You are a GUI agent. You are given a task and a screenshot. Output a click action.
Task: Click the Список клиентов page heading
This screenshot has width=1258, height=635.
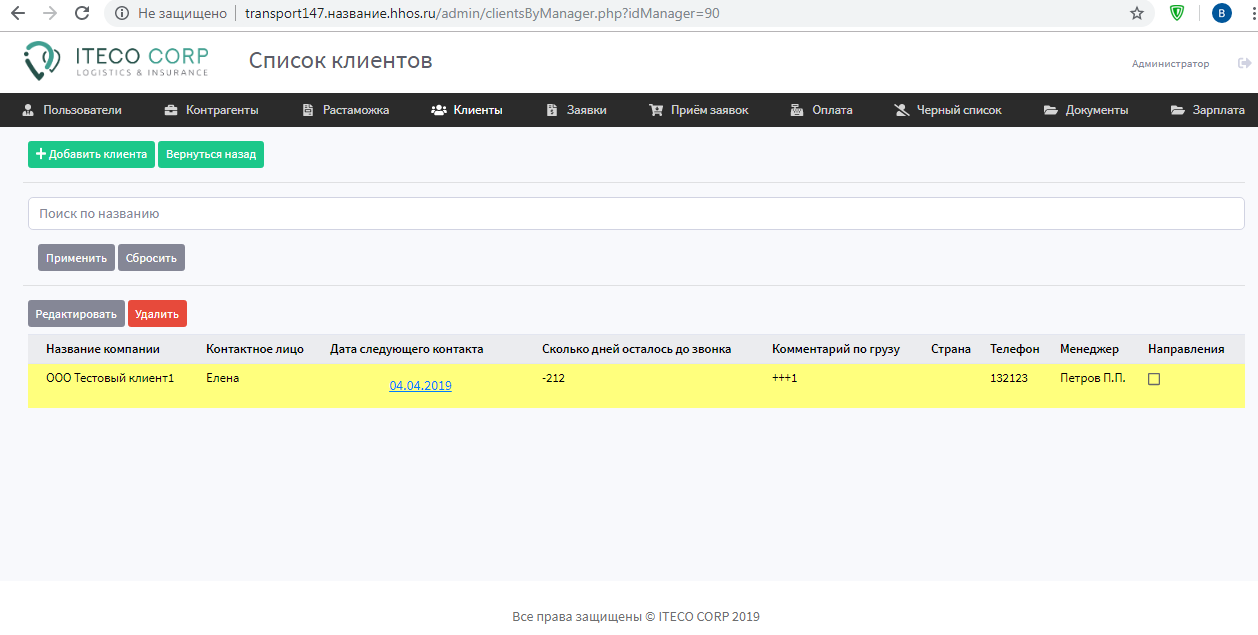tap(340, 61)
